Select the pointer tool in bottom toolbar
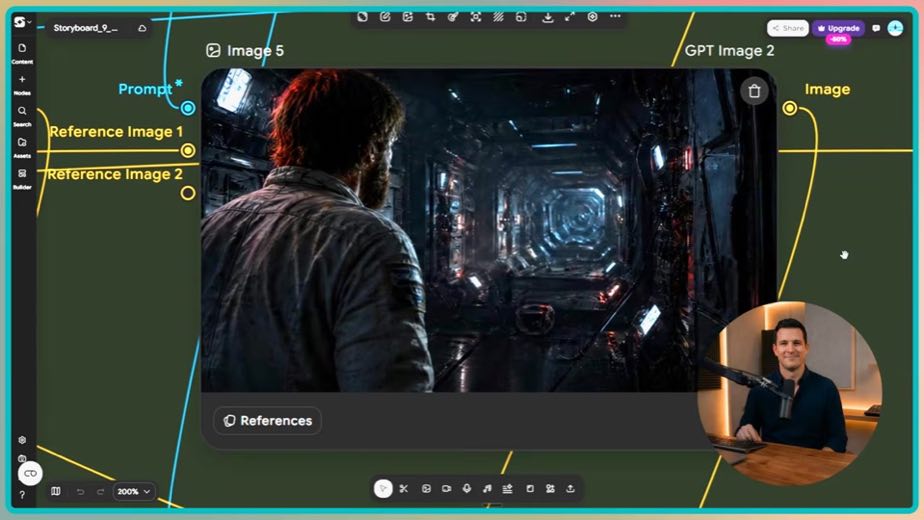 pyautogui.click(x=383, y=488)
